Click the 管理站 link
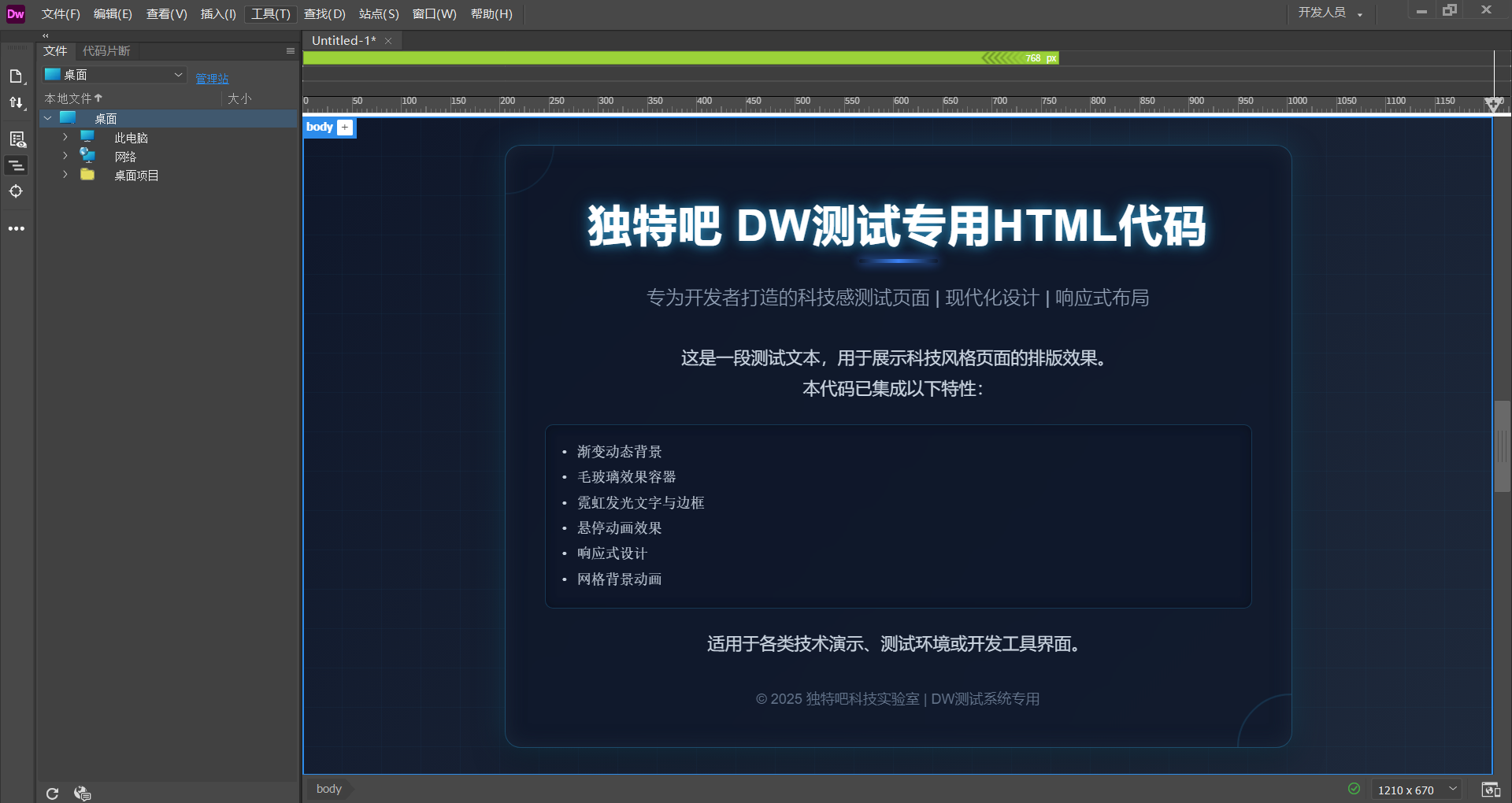 pyautogui.click(x=212, y=79)
